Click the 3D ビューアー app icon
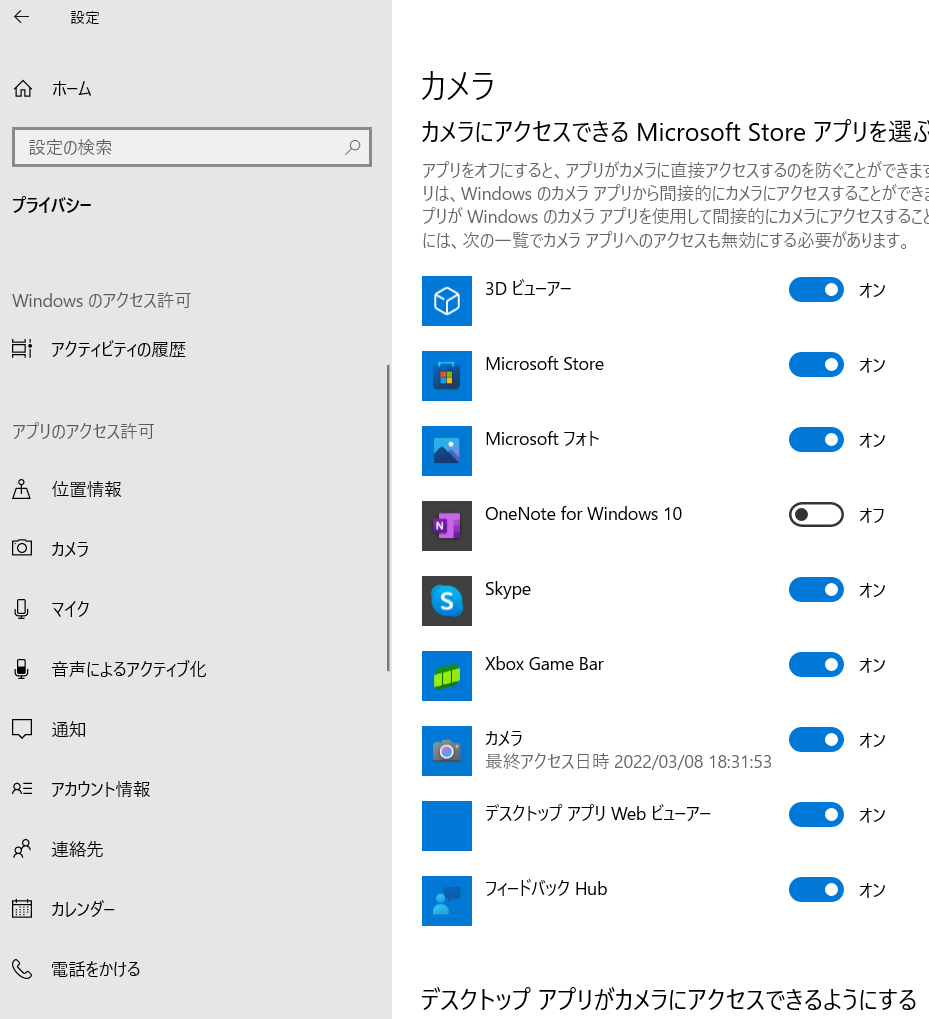The image size is (929, 1019). (447, 301)
